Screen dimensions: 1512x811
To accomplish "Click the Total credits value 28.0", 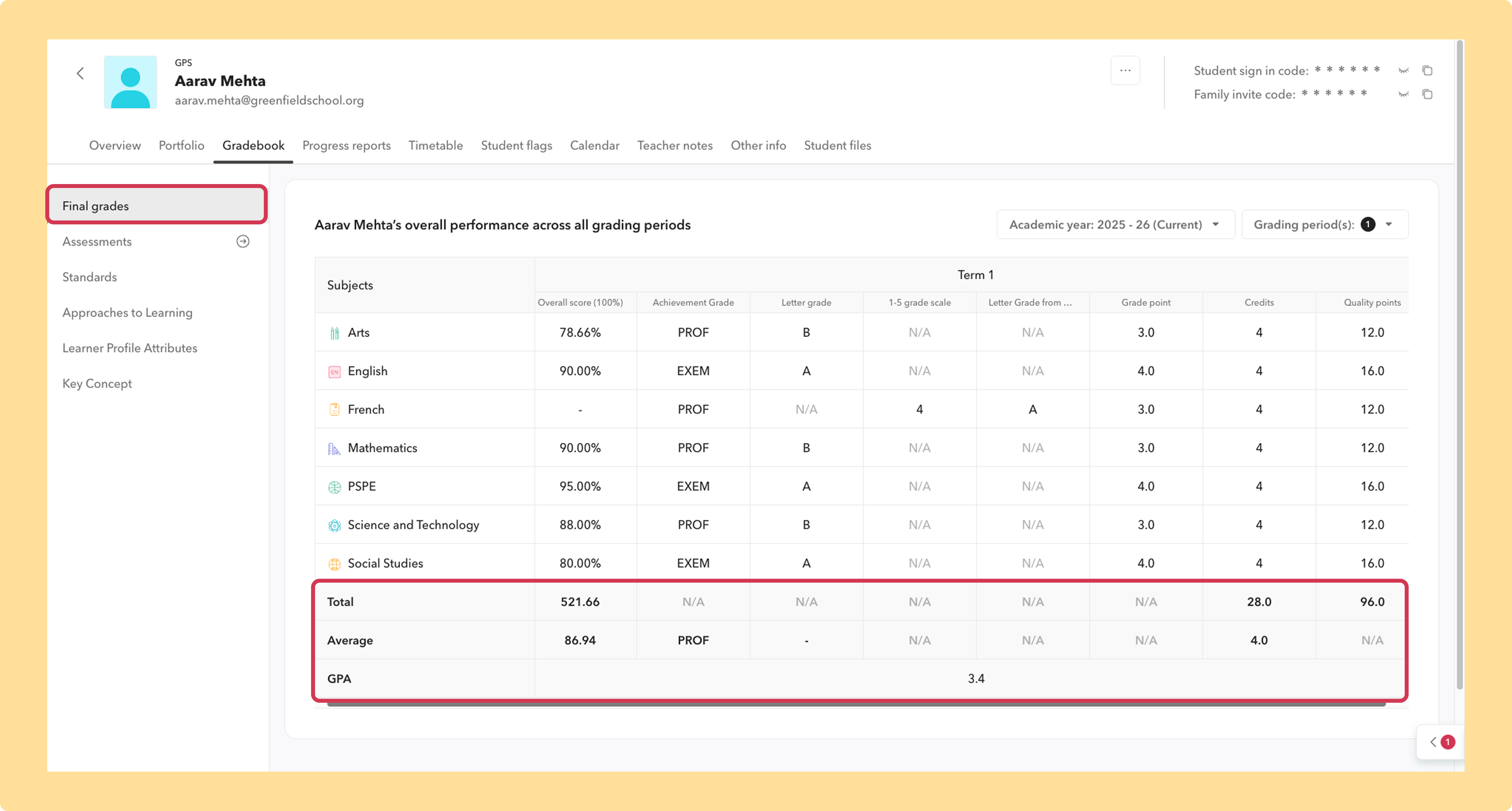I will pos(1259,602).
